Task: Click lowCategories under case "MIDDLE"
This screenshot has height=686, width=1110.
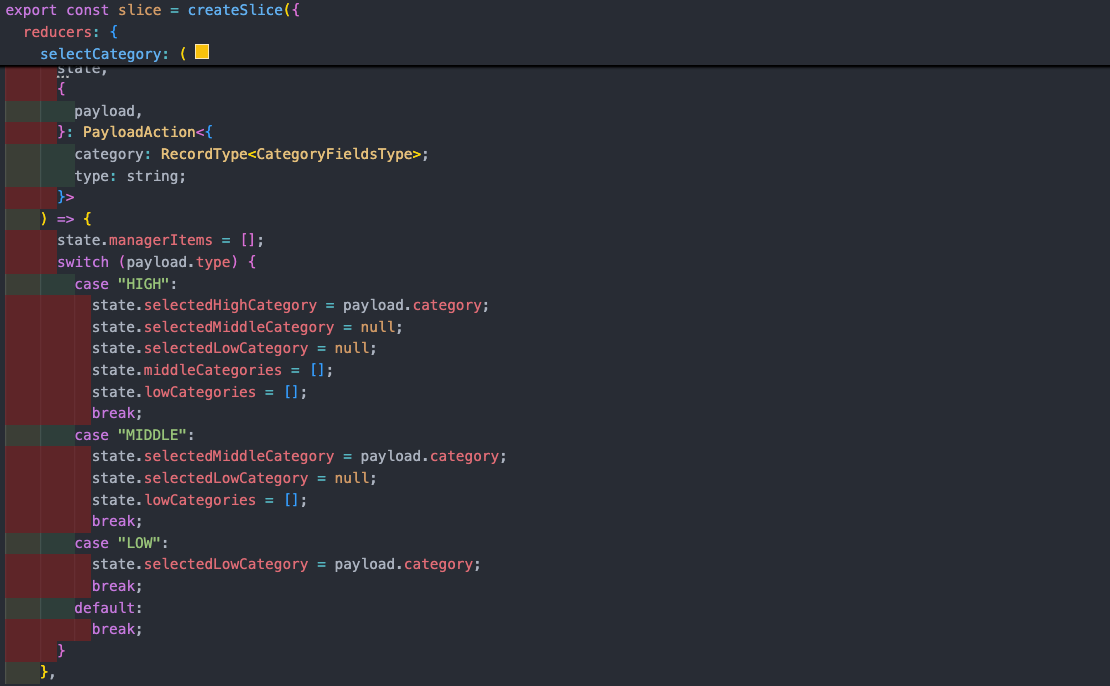Action: tap(200, 501)
